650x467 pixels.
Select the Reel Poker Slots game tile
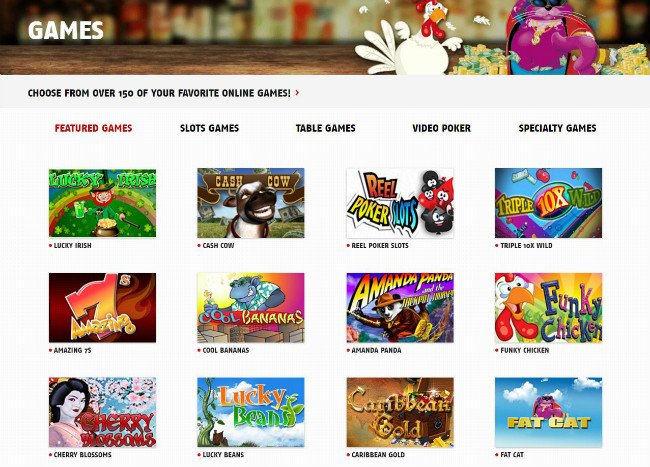tap(400, 203)
